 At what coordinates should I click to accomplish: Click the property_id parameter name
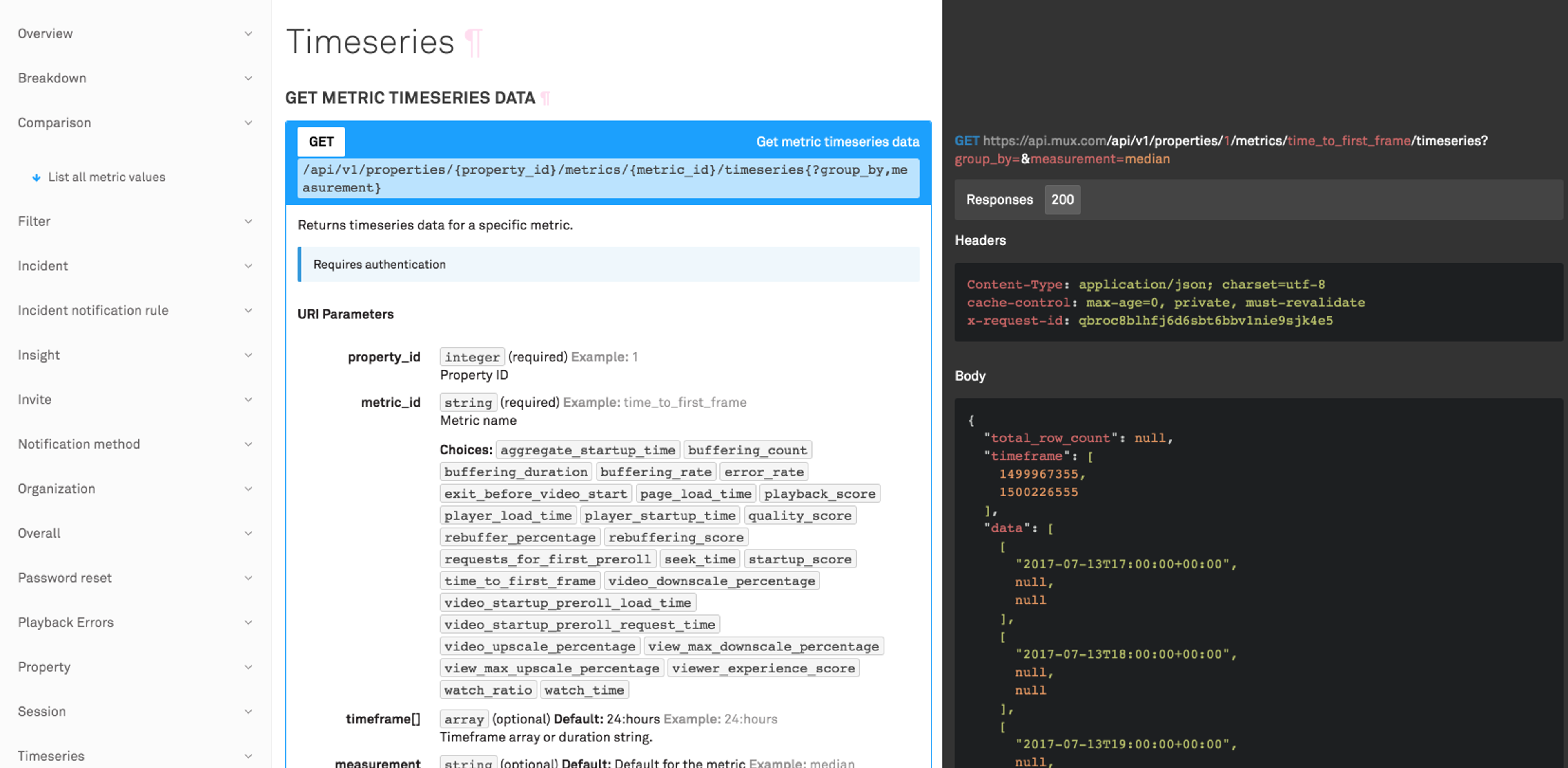pos(384,356)
